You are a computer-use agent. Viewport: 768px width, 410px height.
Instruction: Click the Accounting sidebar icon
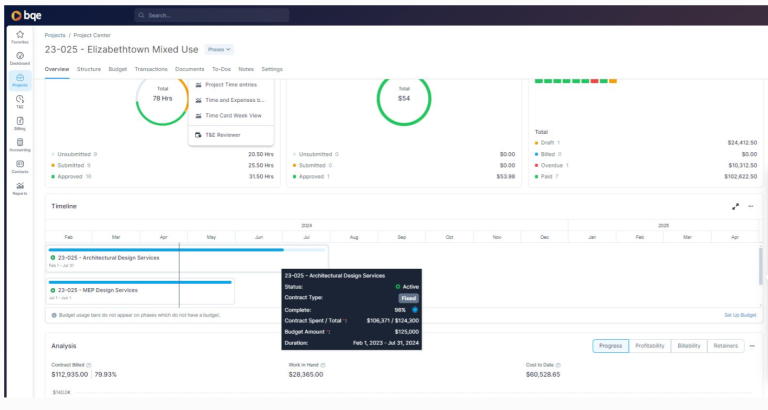[x=20, y=146]
